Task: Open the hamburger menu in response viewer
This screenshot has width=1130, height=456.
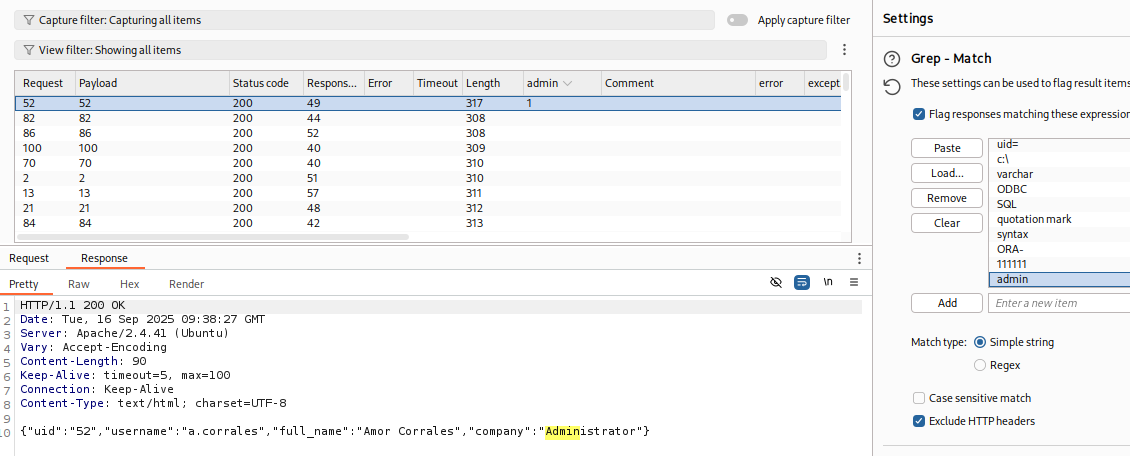Action: point(854,283)
